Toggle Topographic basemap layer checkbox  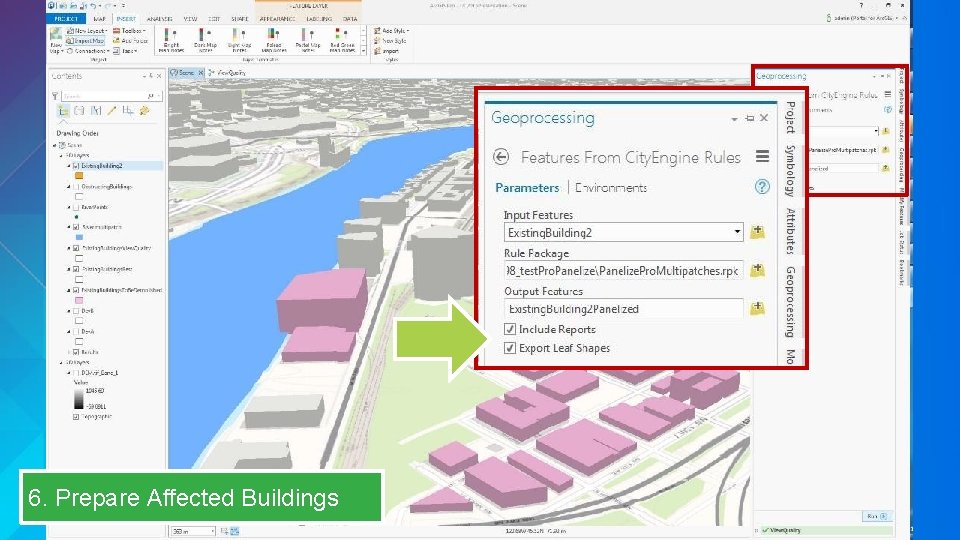pyautogui.click(x=76, y=416)
